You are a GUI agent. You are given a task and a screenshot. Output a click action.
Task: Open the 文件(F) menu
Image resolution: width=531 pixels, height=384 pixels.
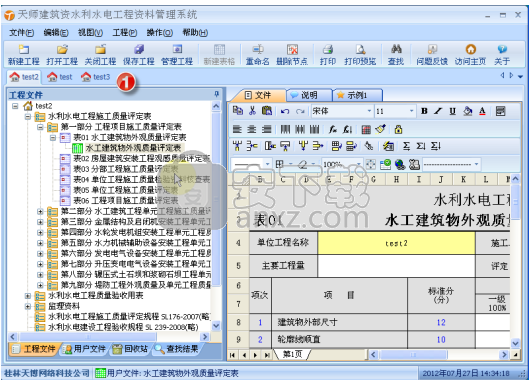[21, 33]
